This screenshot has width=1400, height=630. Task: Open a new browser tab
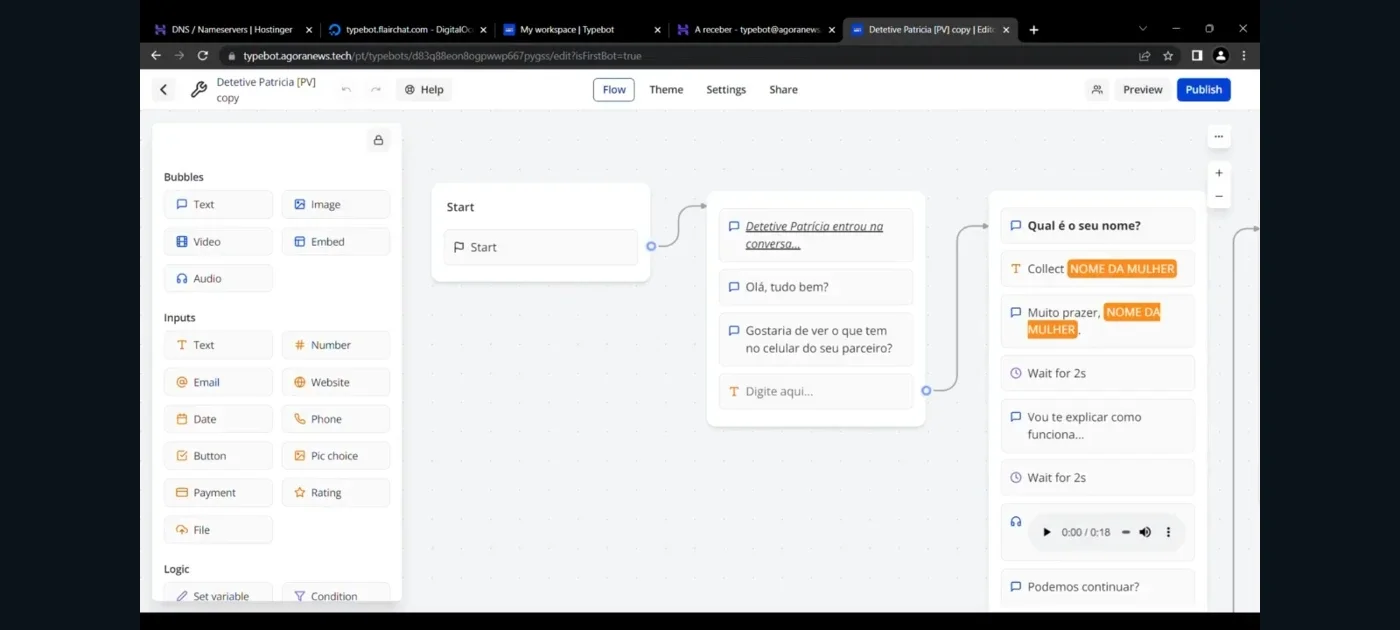coord(1034,30)
